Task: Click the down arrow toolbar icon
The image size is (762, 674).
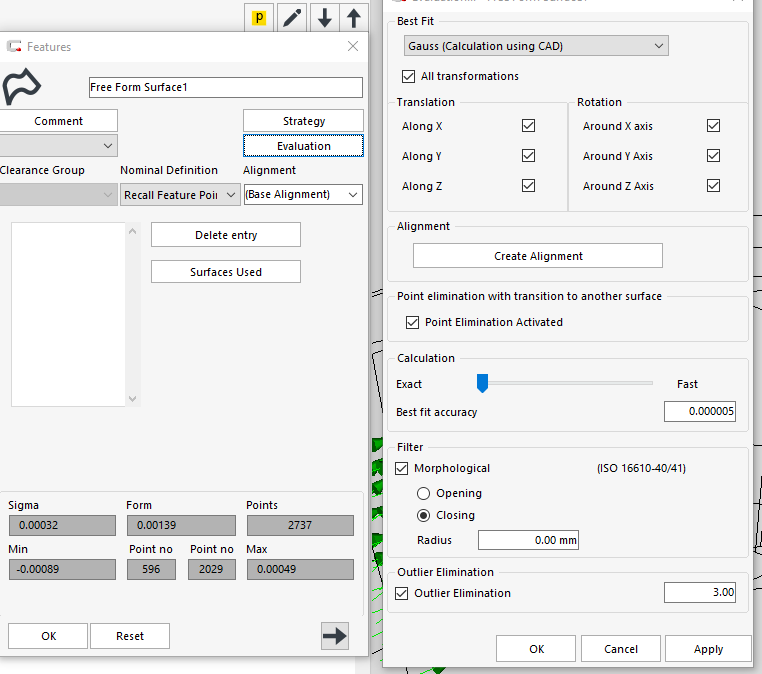Action: click(x=324, y=18)
